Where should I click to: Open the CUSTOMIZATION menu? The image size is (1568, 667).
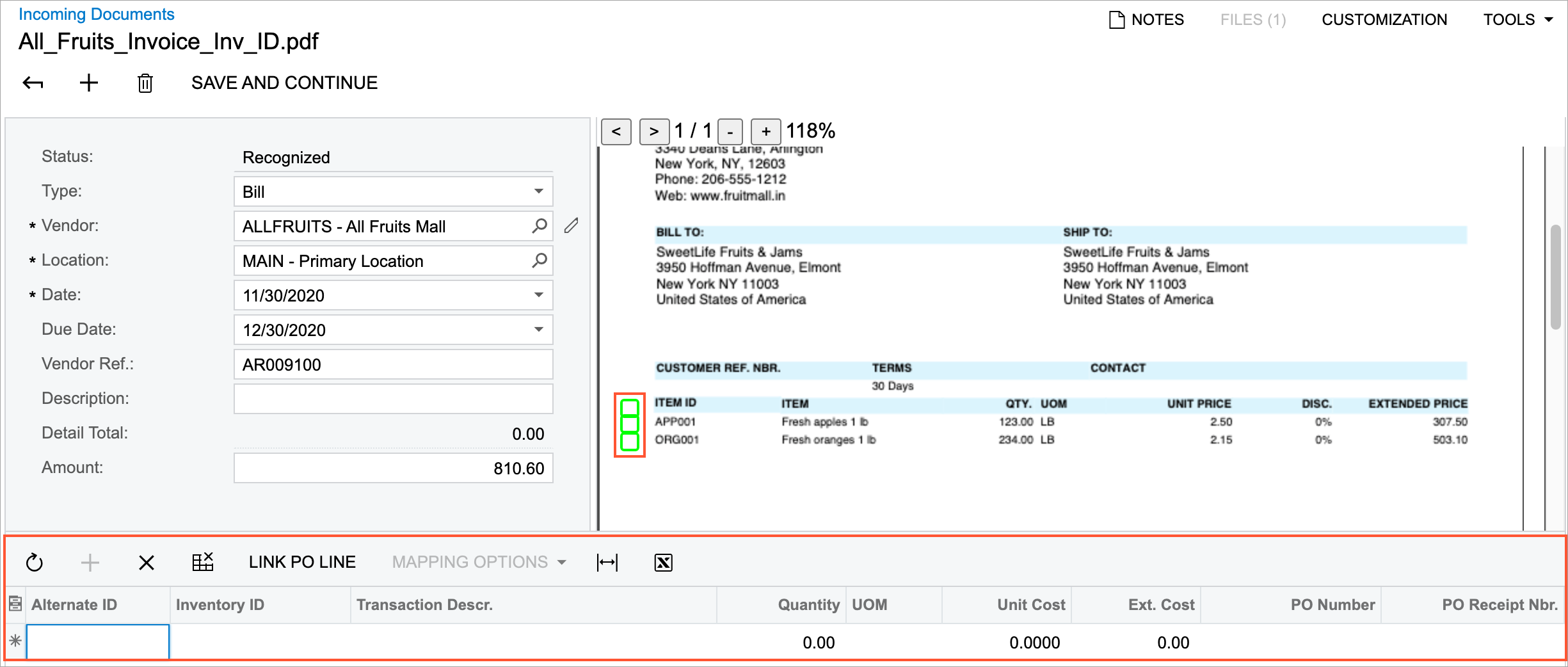[x=1384, y=19]
